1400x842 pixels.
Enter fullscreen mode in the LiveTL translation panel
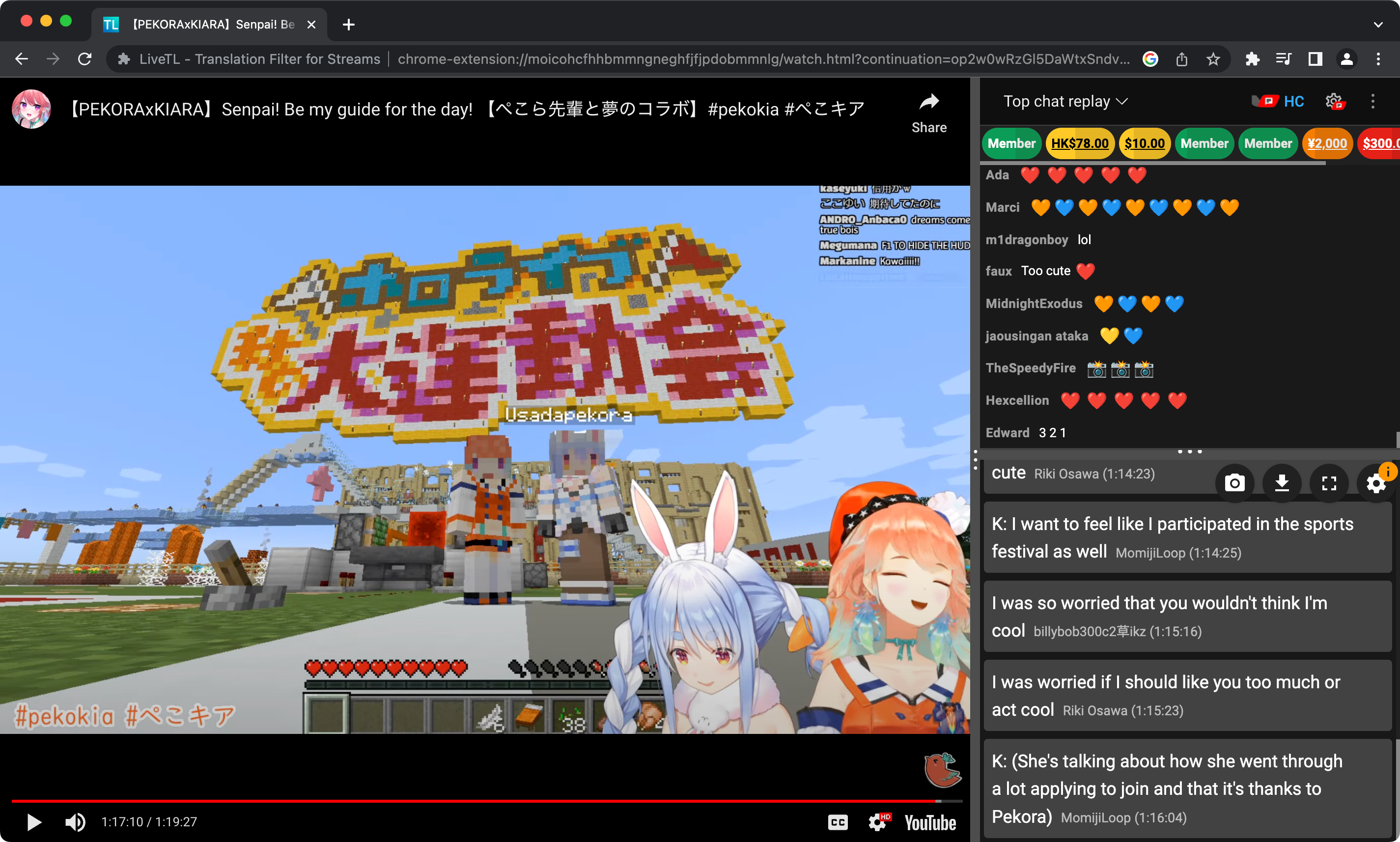pos(1328,483)
